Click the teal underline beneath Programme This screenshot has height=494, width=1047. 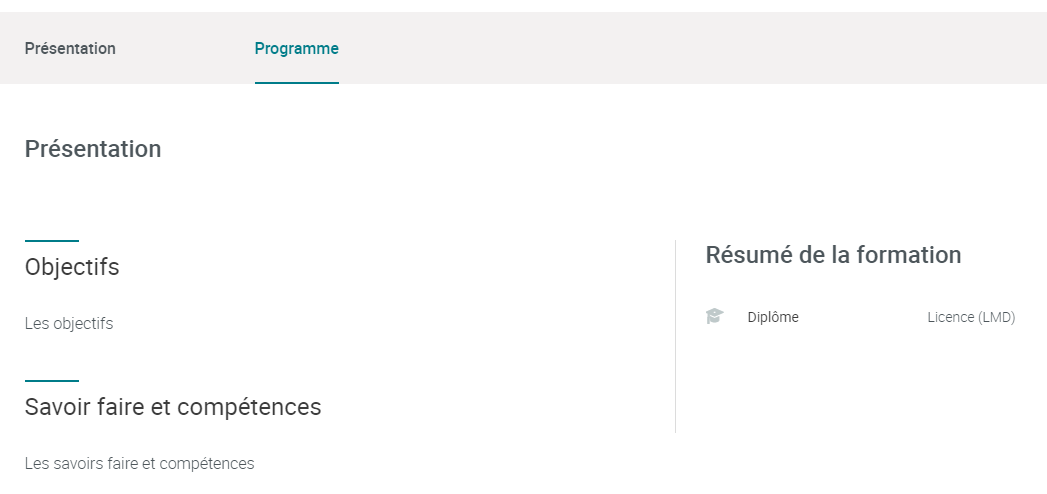coord(296,83)
